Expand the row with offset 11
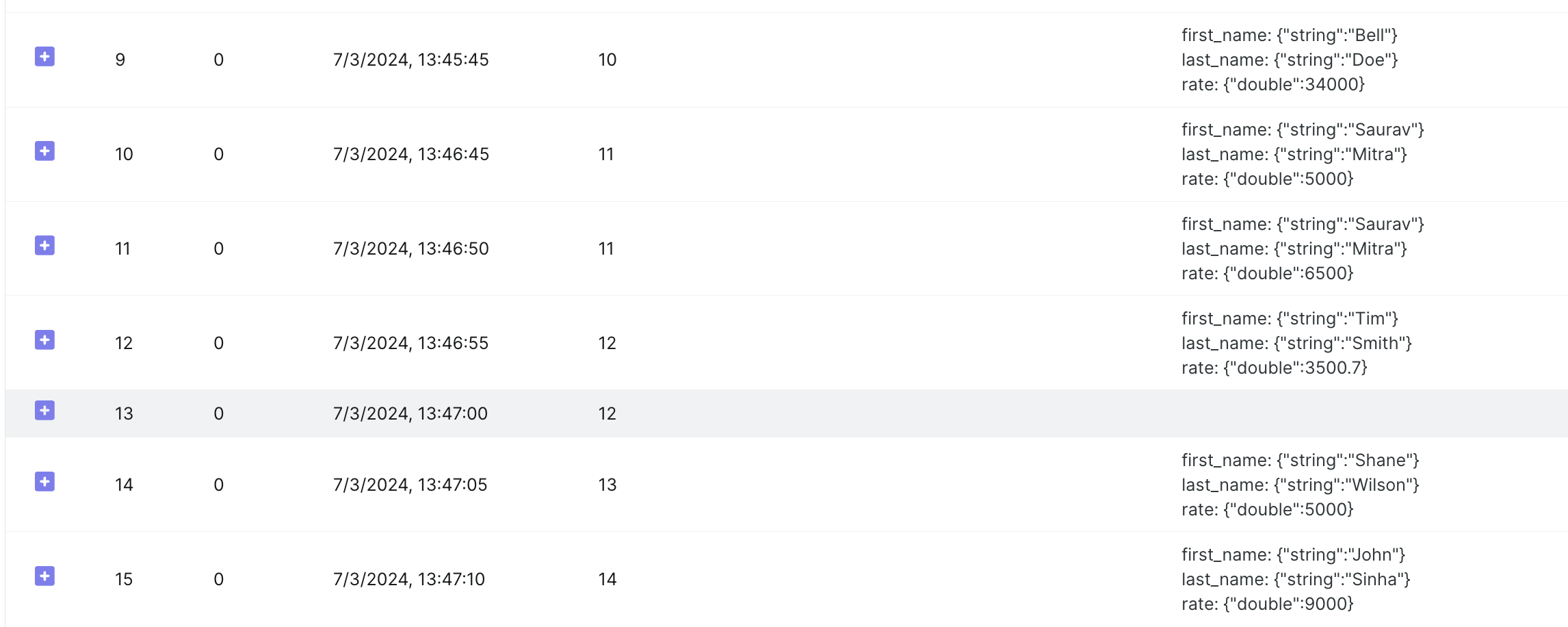Image resolution: width=1568 pixels, height=627 pixels. [x=44, y=246]
